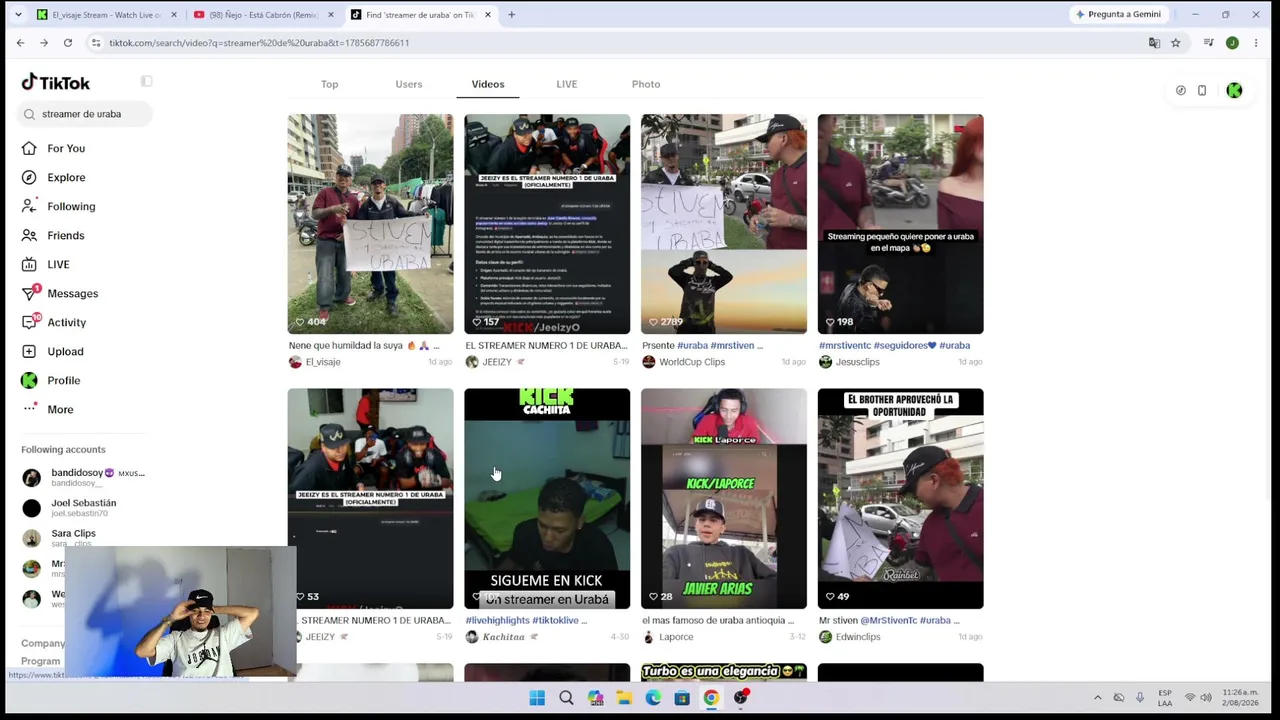Viewport: 1280px width, 720px height.
Task: Open the Activity notifications
Action: 66,322
